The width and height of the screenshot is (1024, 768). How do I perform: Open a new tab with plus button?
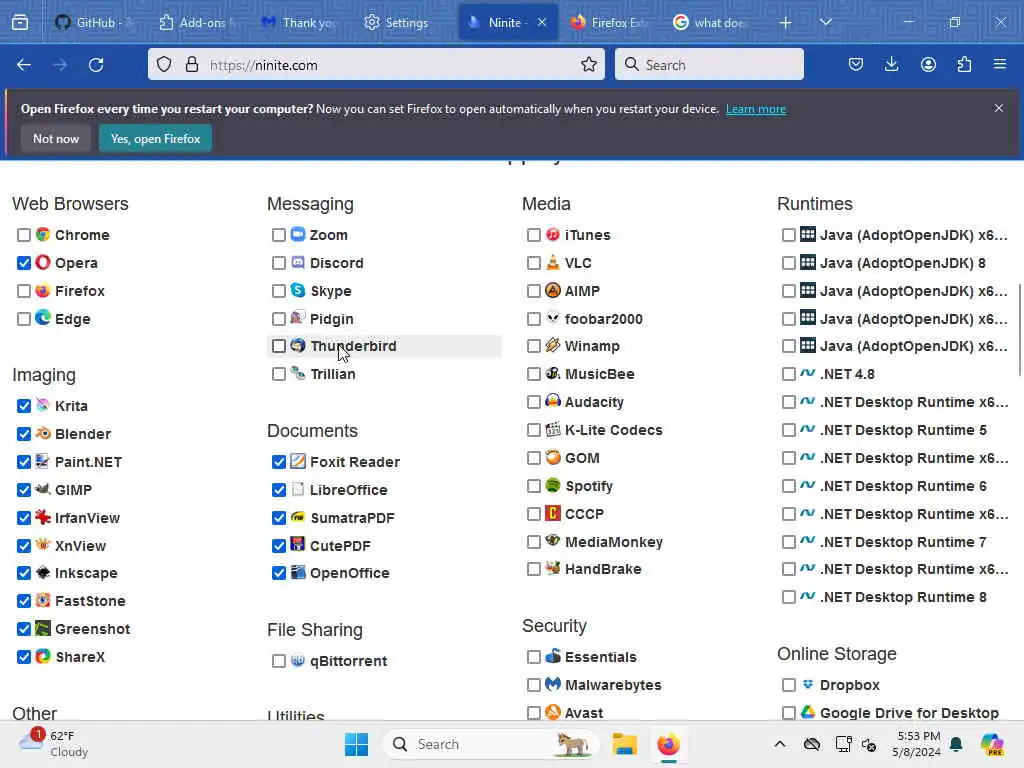click(786, 23)
